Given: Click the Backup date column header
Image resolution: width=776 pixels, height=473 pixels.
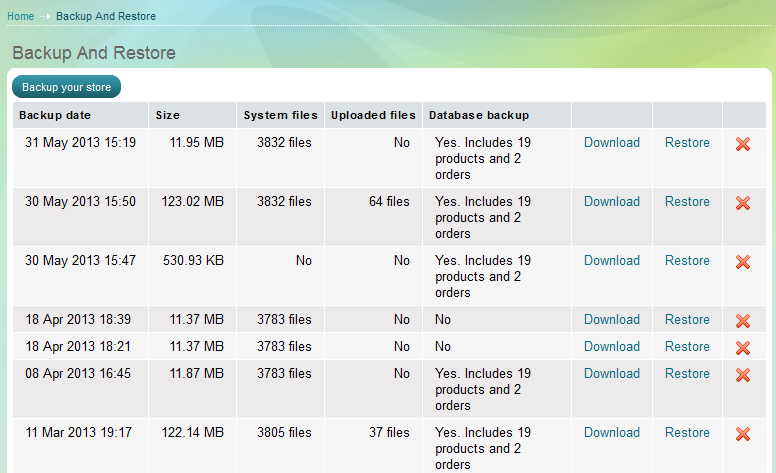Looking at the screenshot, I should click(55, 115).
